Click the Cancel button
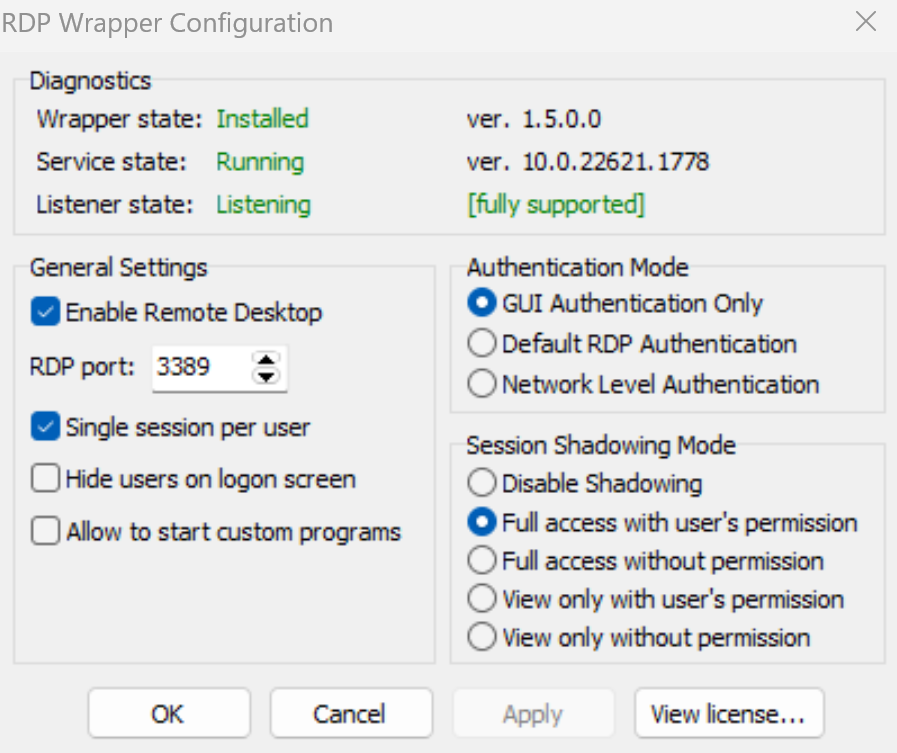This screenshot has height=753, width=897. pyautogui.click(x=350, y=713)
